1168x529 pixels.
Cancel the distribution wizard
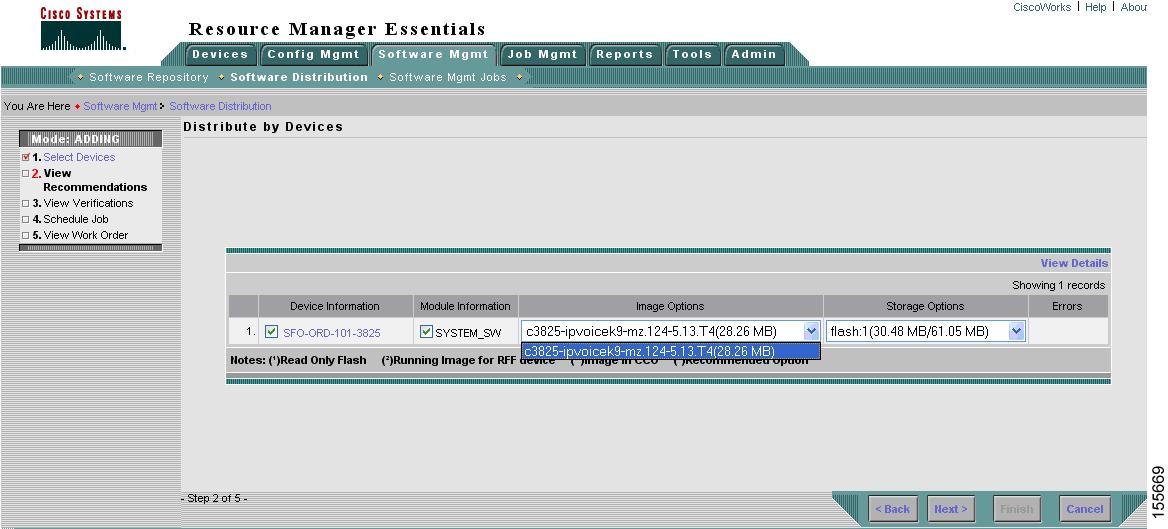tap(1085, 509)
